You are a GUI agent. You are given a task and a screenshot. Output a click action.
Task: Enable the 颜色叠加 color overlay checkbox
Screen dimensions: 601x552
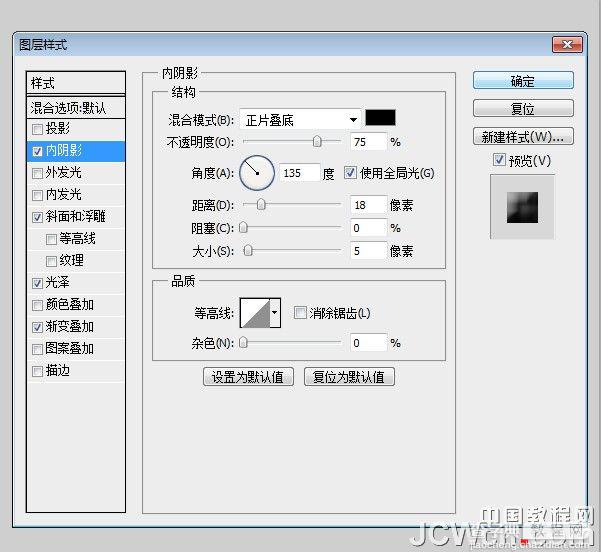tap(37, 306)
